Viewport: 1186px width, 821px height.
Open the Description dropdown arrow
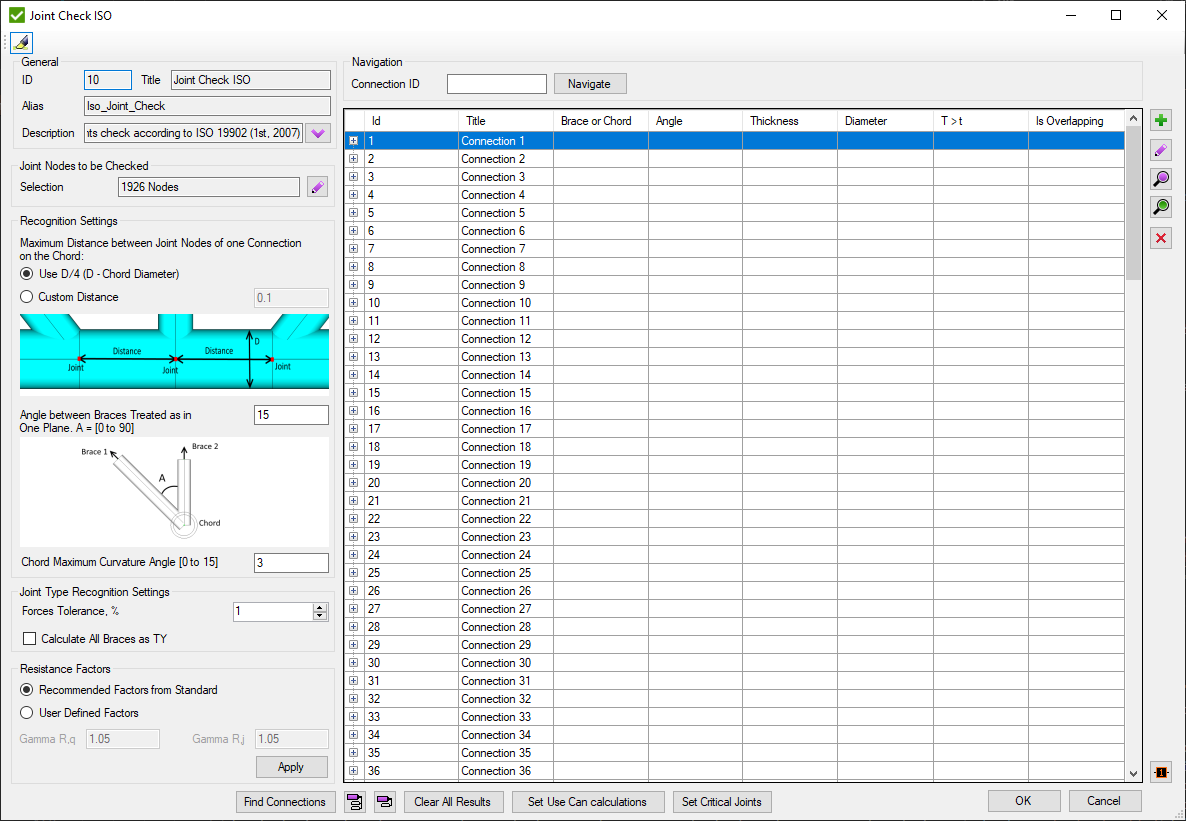[x=318, y=133]
